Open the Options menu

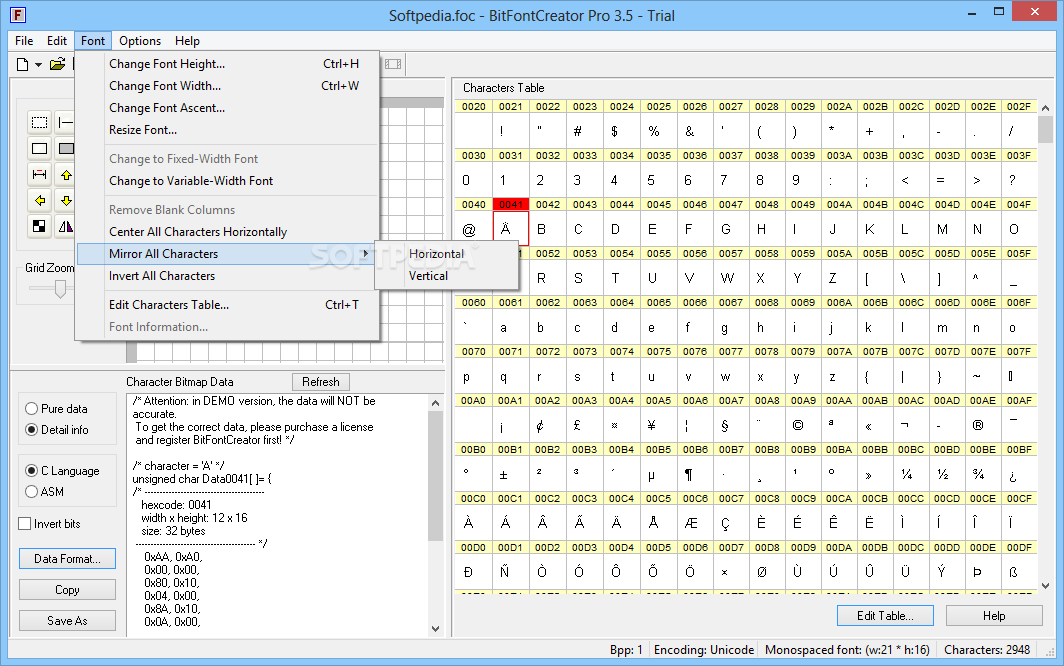coord(140,41)
